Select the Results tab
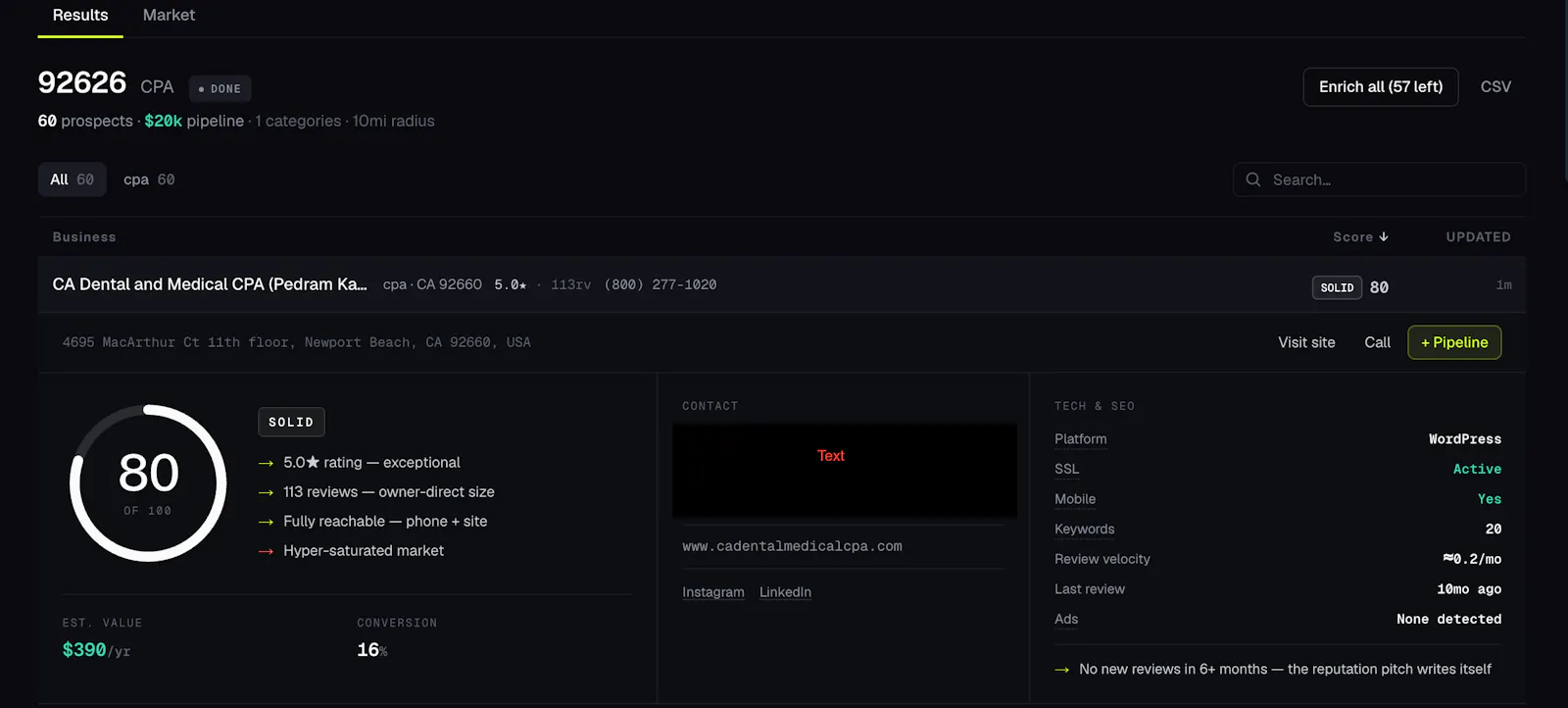This screenshot has width=1568, height=708. pyautogui.click(x=80, y=16)
